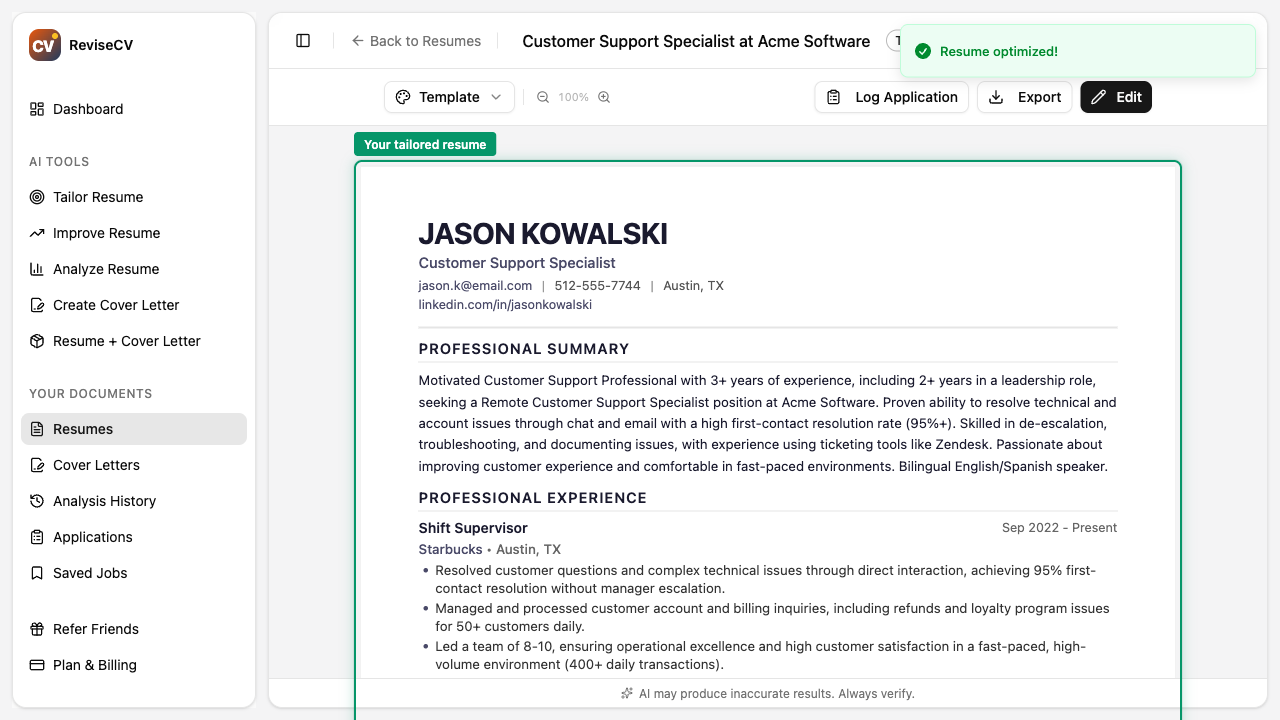
Task: Select Improve Resume in the sidebar
Action: 106,233
